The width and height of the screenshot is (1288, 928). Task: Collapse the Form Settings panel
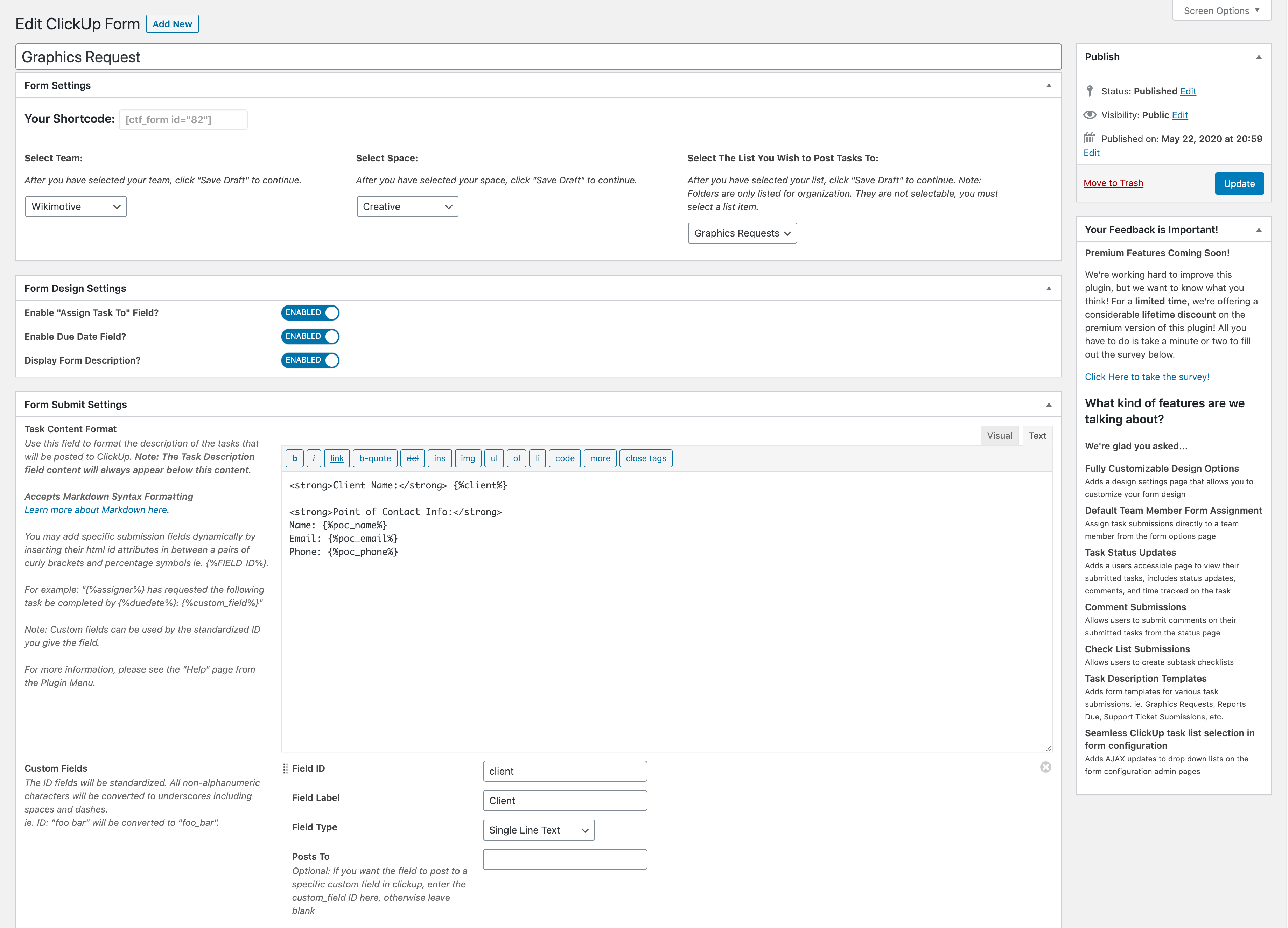pos(1048,86)
